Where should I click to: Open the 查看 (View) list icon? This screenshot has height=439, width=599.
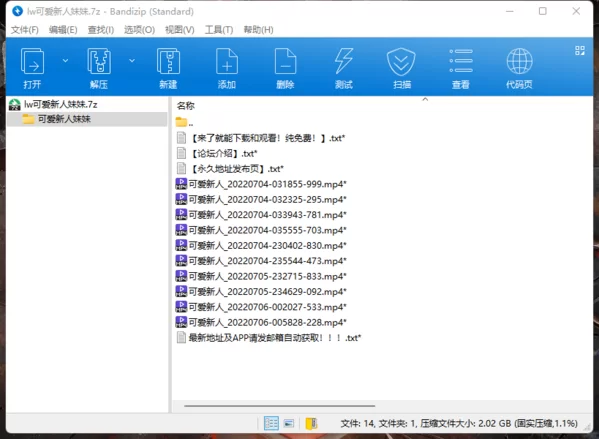point(461,61)
